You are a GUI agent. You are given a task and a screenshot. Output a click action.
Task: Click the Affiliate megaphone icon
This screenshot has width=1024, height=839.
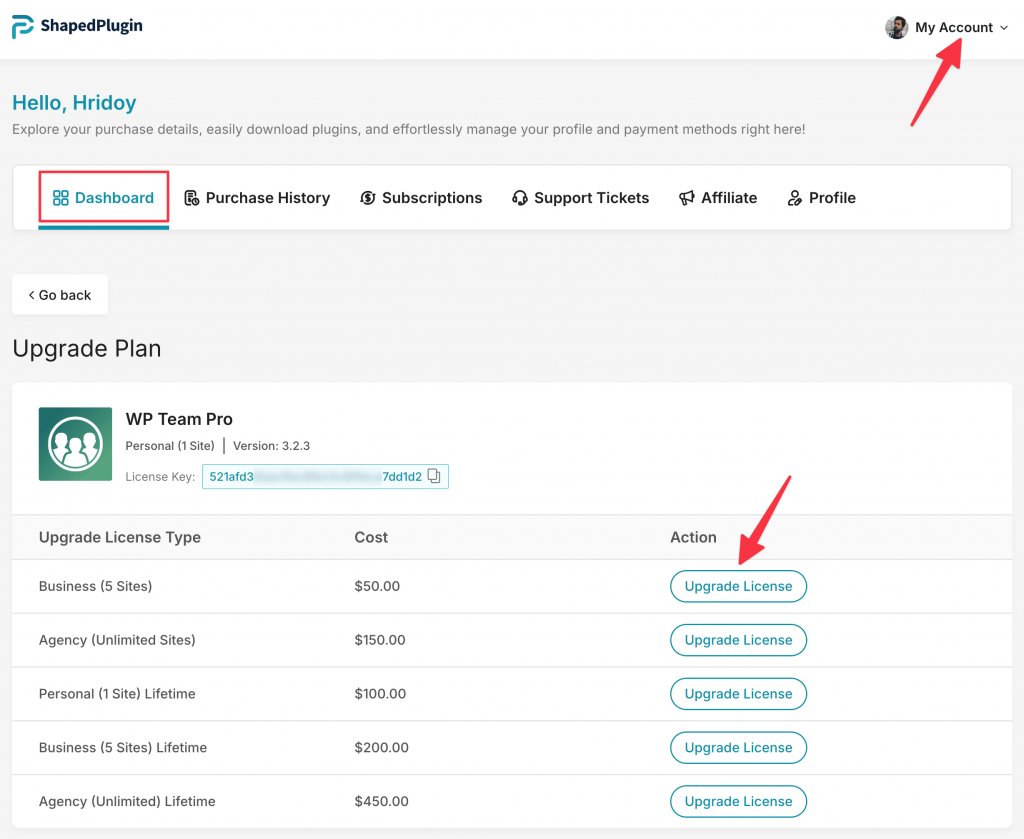(687, 198)
